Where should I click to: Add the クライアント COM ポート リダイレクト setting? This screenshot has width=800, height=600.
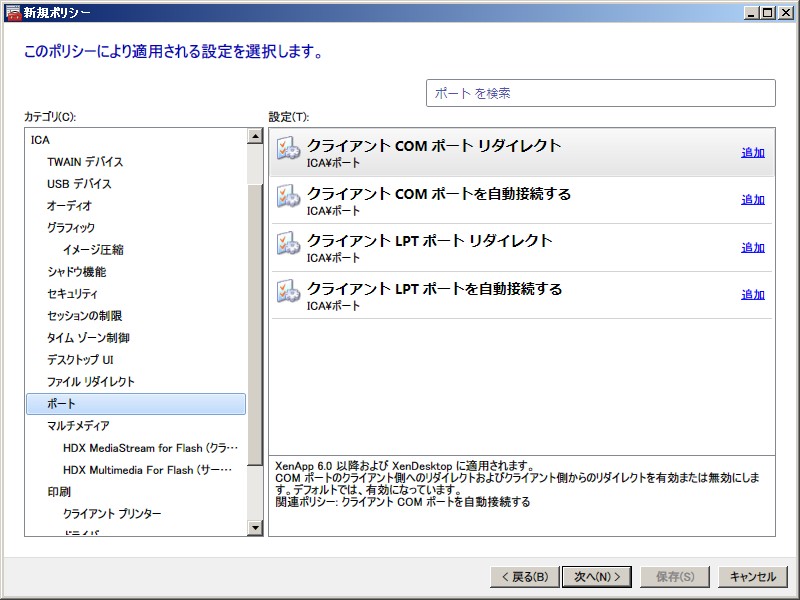click(x=752, y=153)
